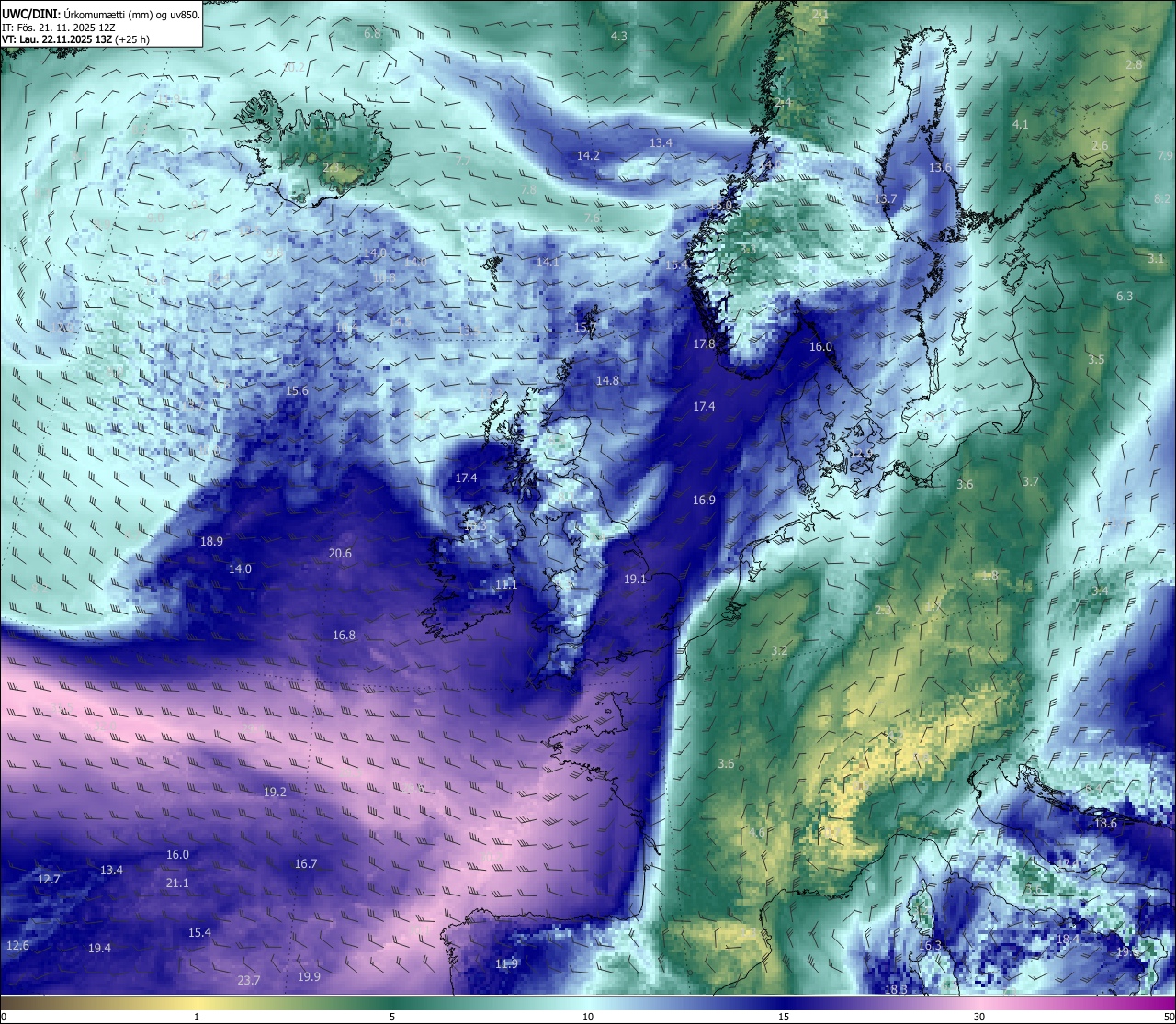The width and height of the screenshot is (1176, 1024).
Task: Click the 4.1 value over Finland
Action: pyautogui.click(x=1020, y=124)
